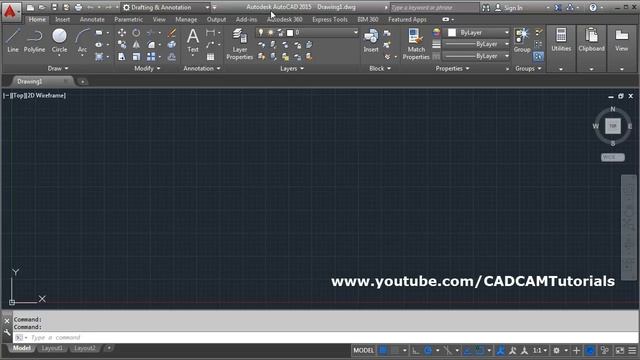Expand the Layers panel
Screen dimensions: 640x360
point(292,69)
